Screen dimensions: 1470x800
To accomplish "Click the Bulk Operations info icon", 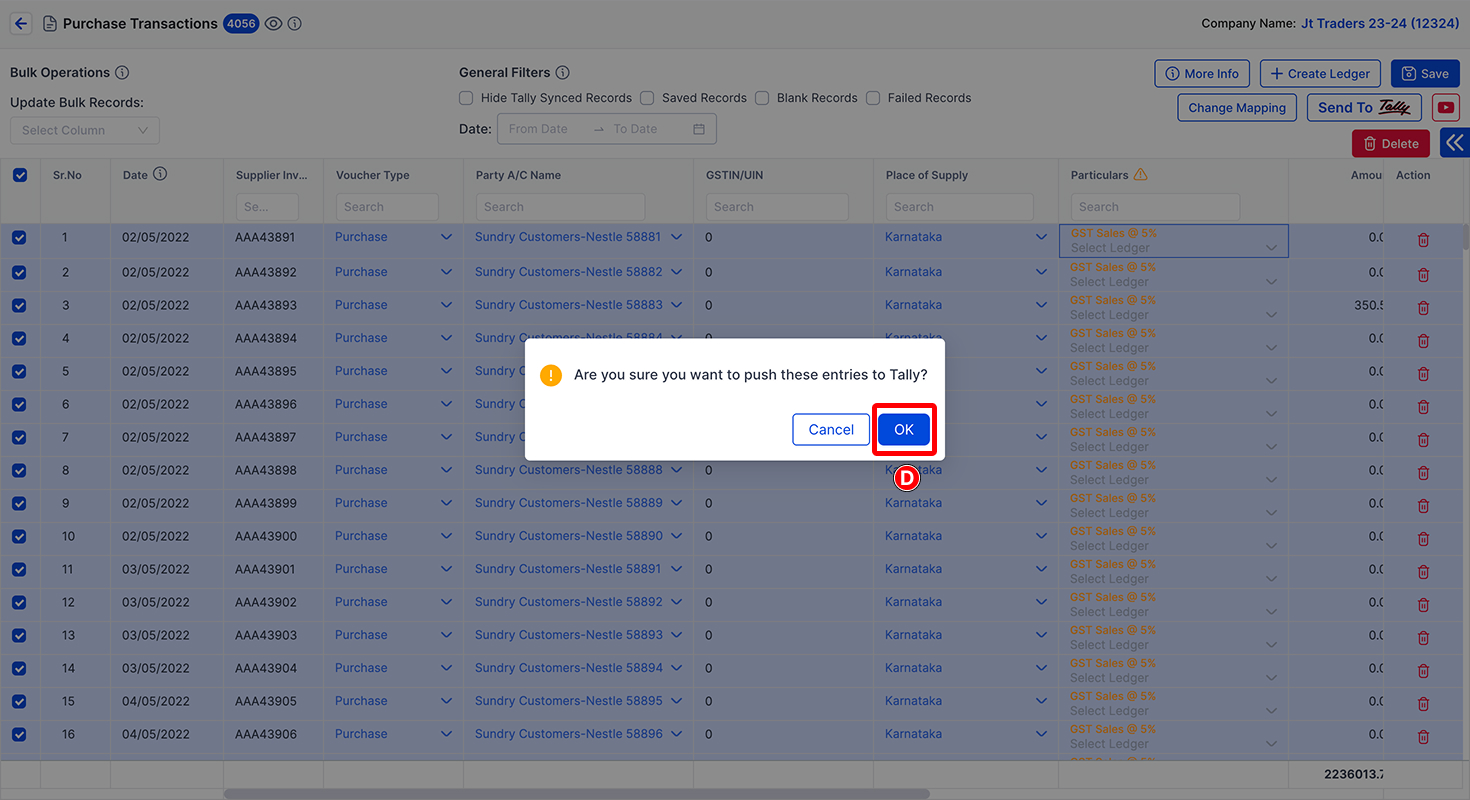I will pyautogui.click(x=122, y=73).
